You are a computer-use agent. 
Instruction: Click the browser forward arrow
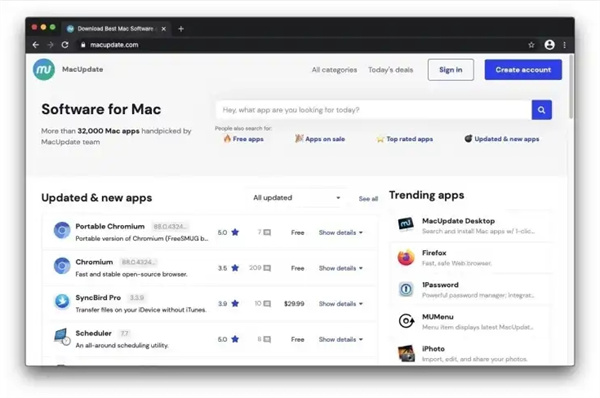(50, 45)
